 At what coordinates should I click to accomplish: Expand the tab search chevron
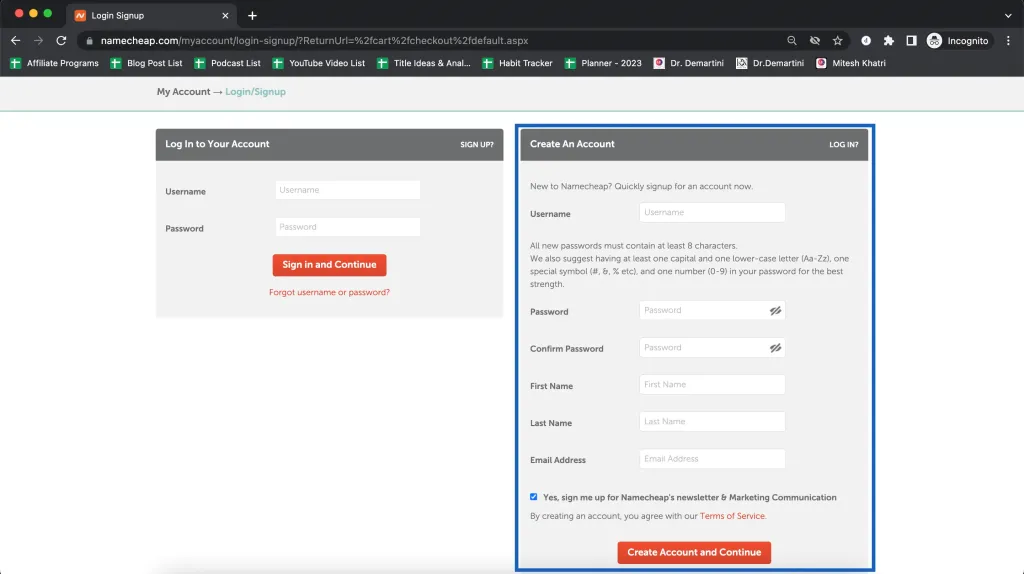point(1008,15)
